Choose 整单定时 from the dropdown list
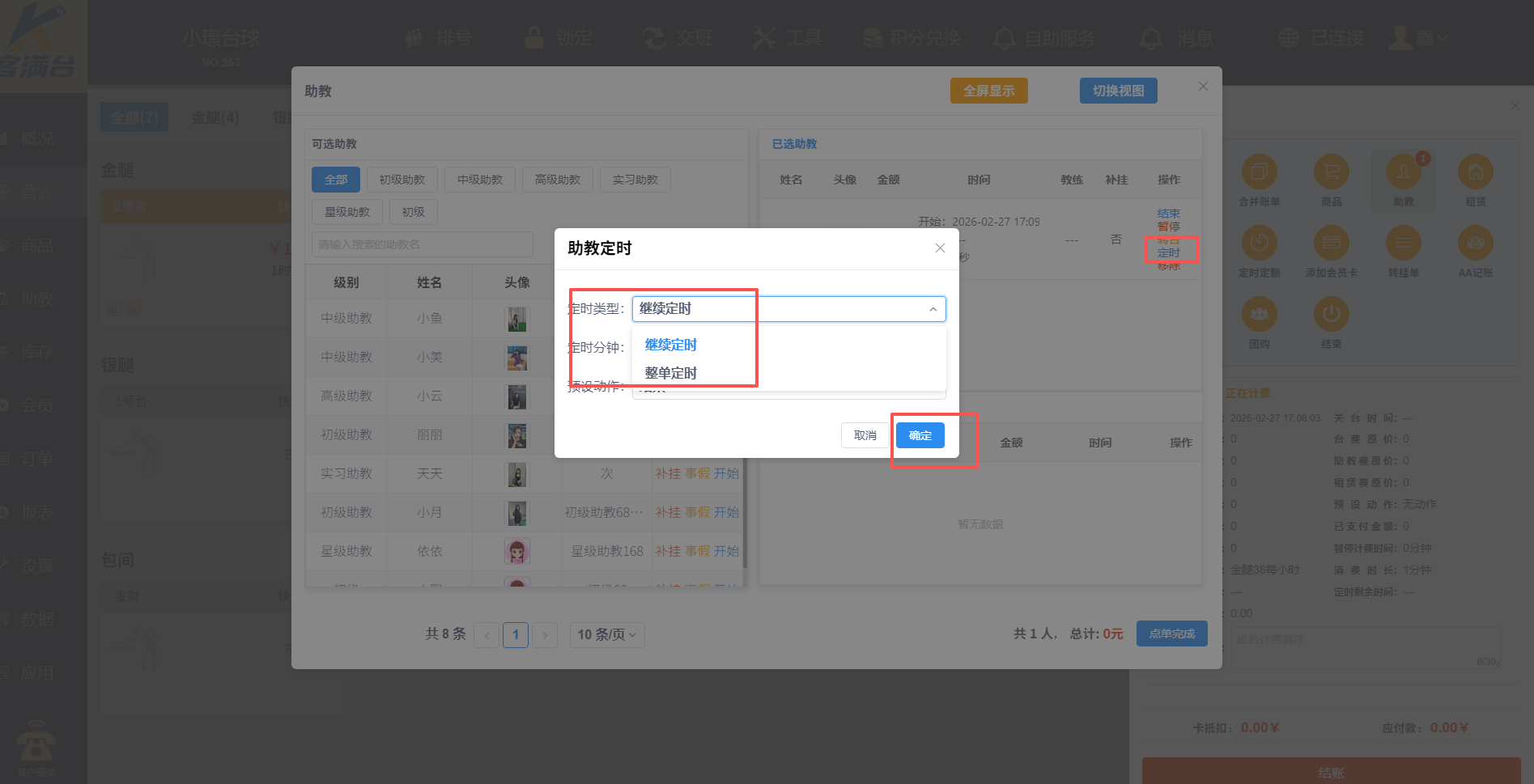Screen dimensions: 1534x784 point(670,373)
